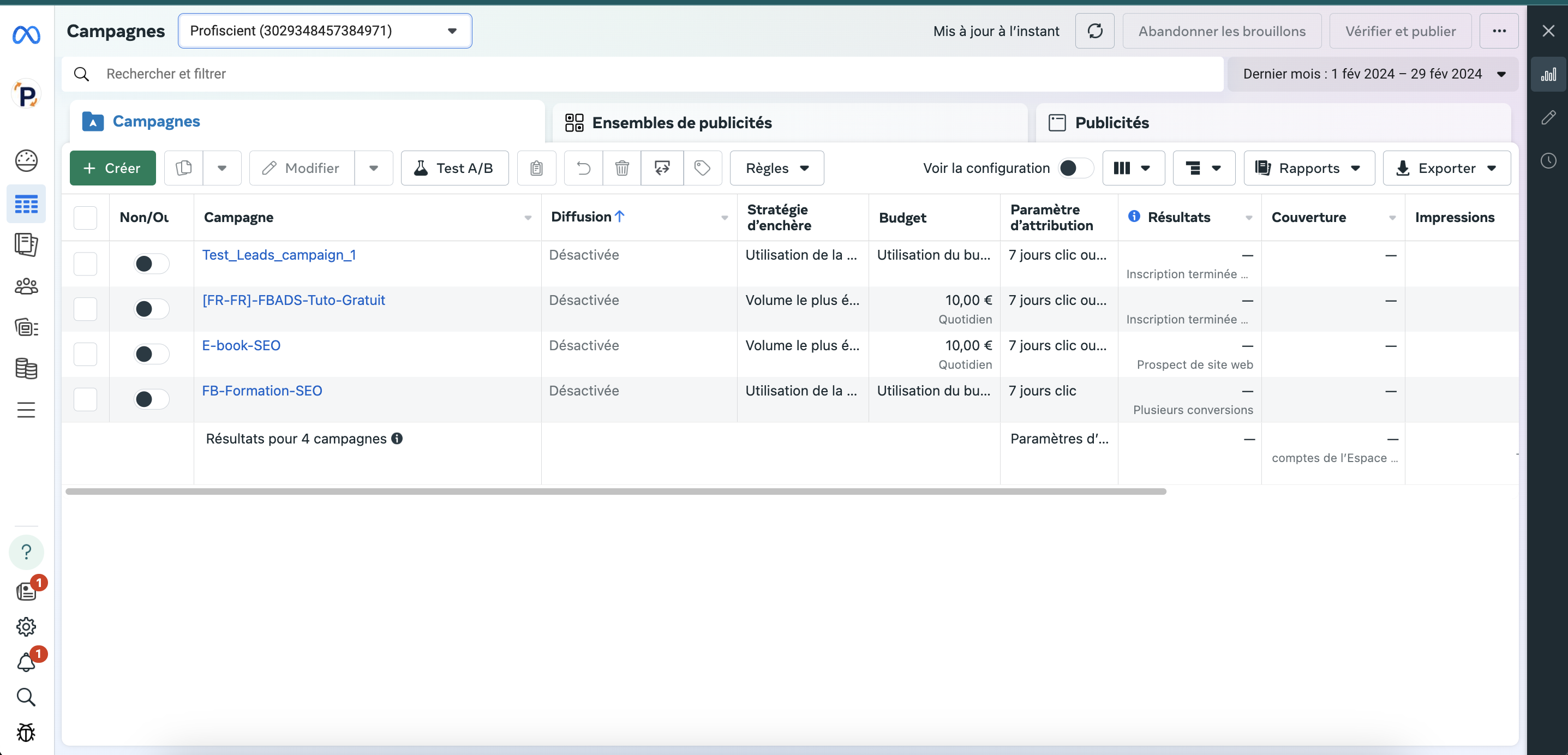Tick the checkbox for [FR-FR]-FBADS-Tuto-Gratuit

pyautogui.click(x=85, y=309)
